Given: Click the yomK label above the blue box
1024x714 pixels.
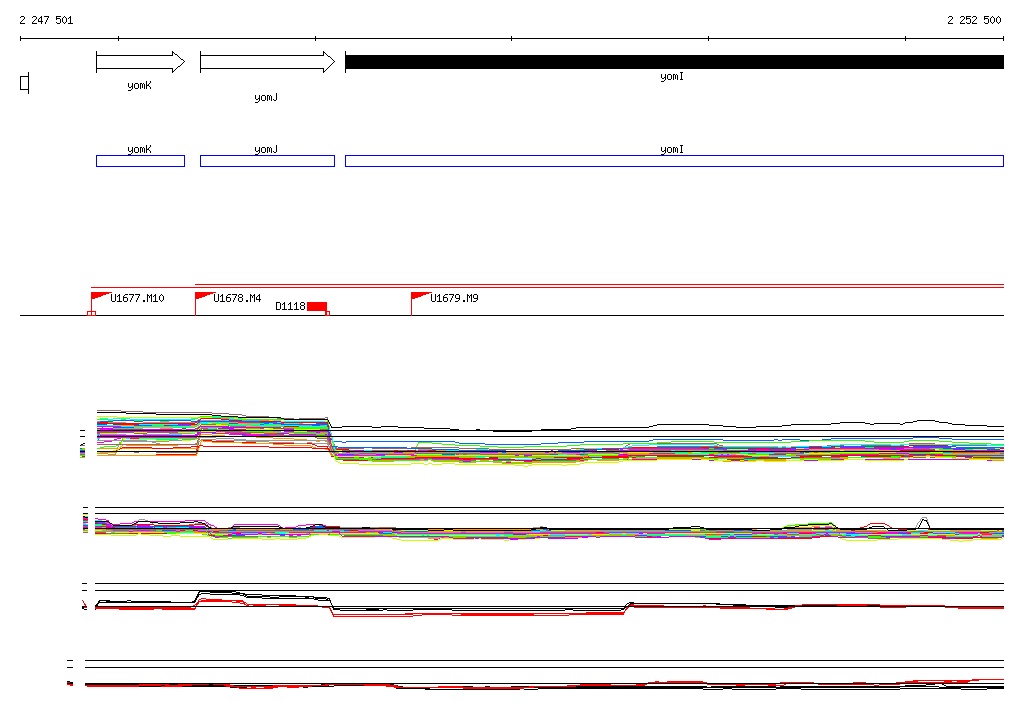Looking at the screenshot, I should (x=139, y=150).
